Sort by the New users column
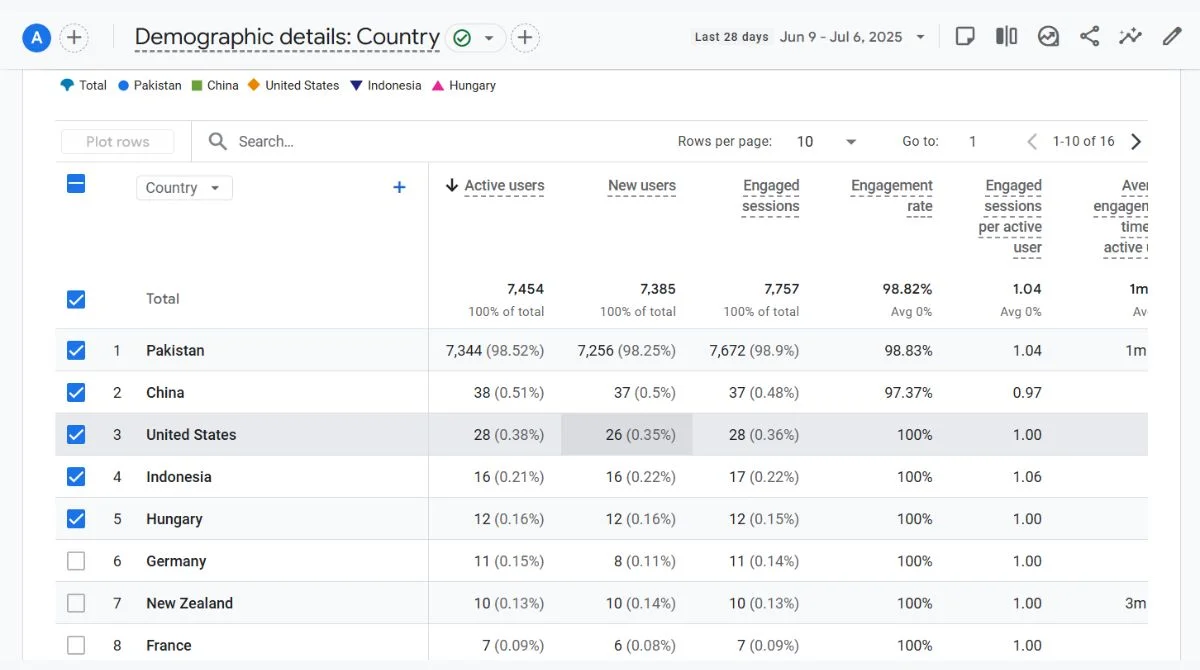 click(642, 186)
